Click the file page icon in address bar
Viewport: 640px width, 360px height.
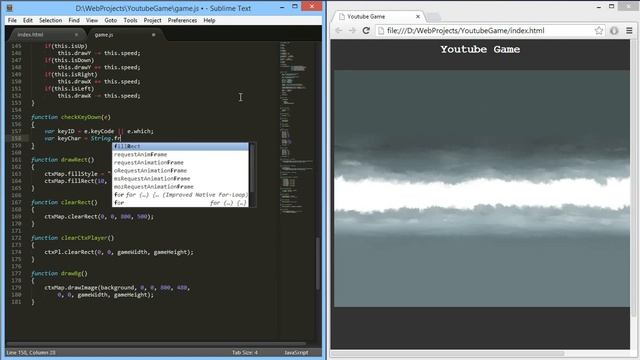(381, 31)
